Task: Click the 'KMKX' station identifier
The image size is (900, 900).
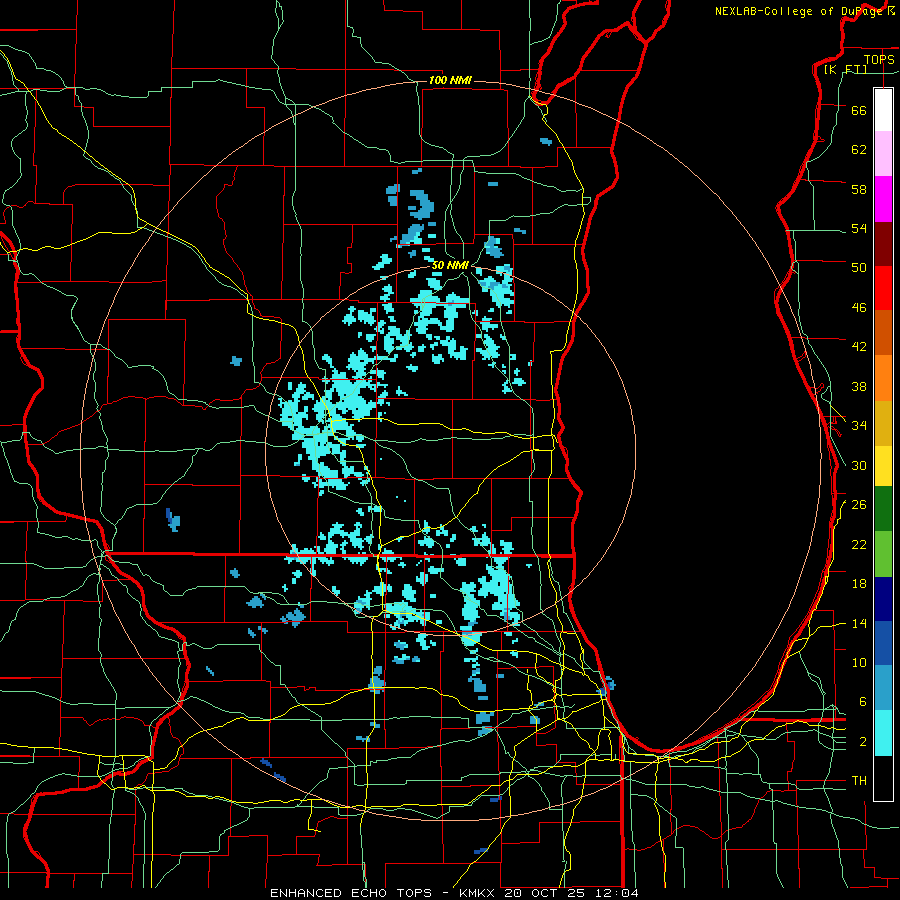Action: [479, 893]
